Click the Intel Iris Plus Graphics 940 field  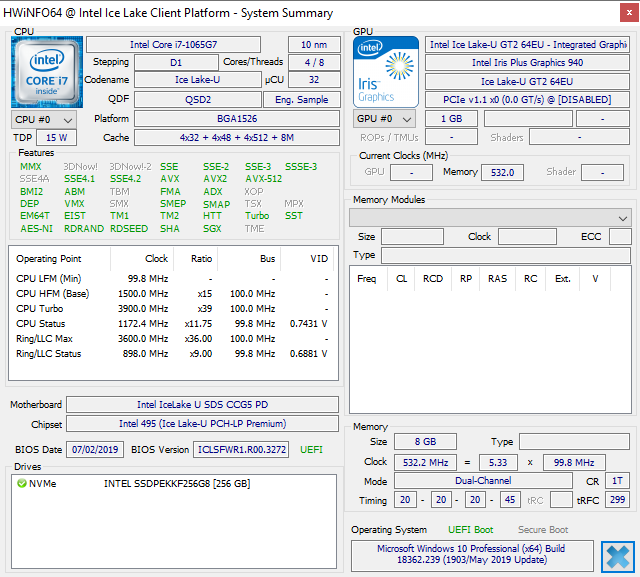527,62
